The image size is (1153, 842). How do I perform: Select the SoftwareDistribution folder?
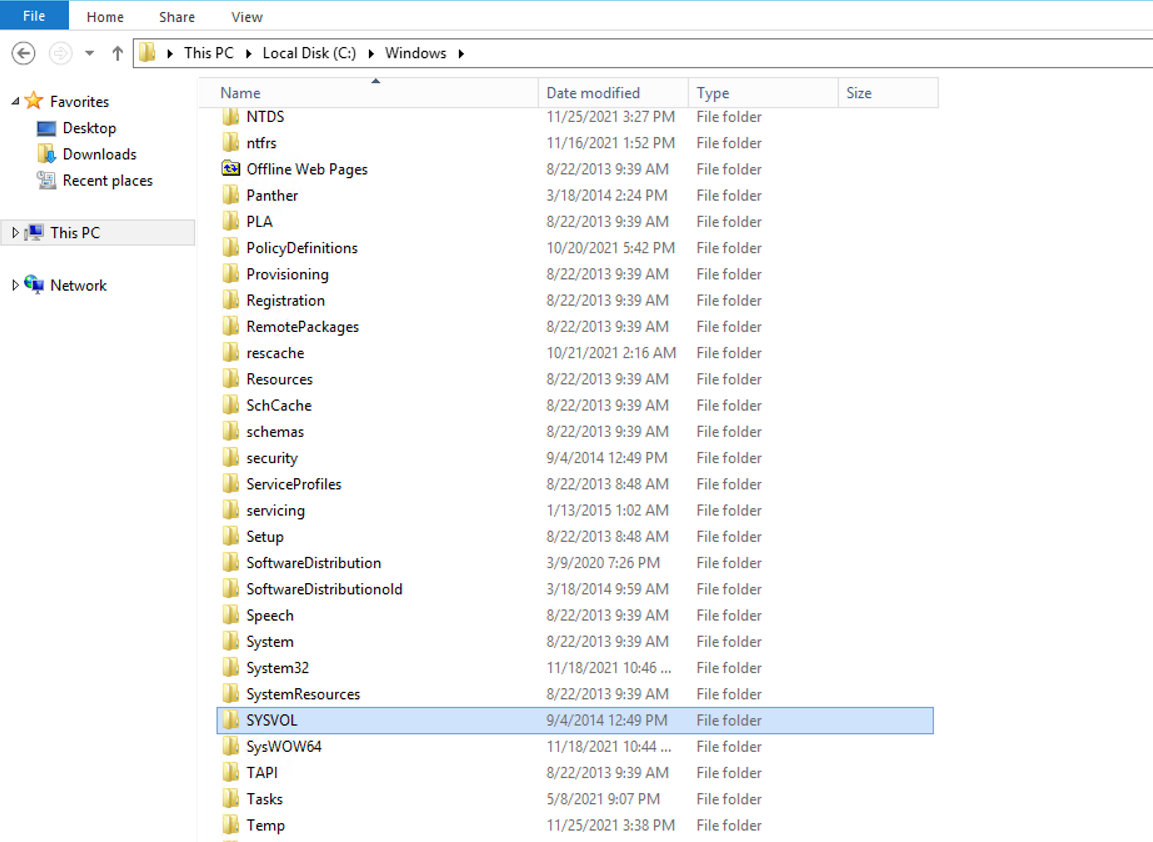tap(313, 563)
